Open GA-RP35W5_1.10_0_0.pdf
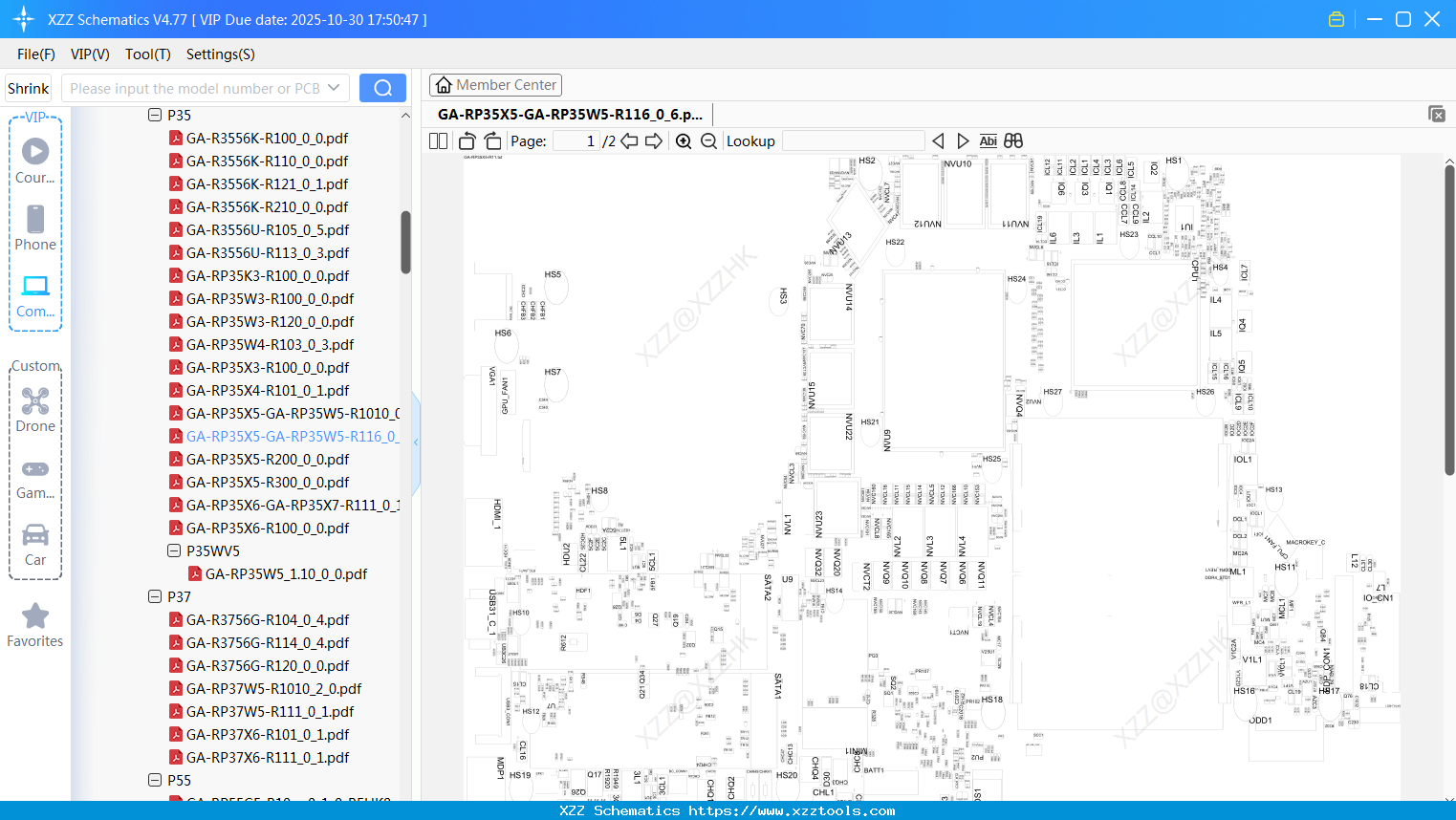The width and height of the screenshot is (1456, 820). 286,573
